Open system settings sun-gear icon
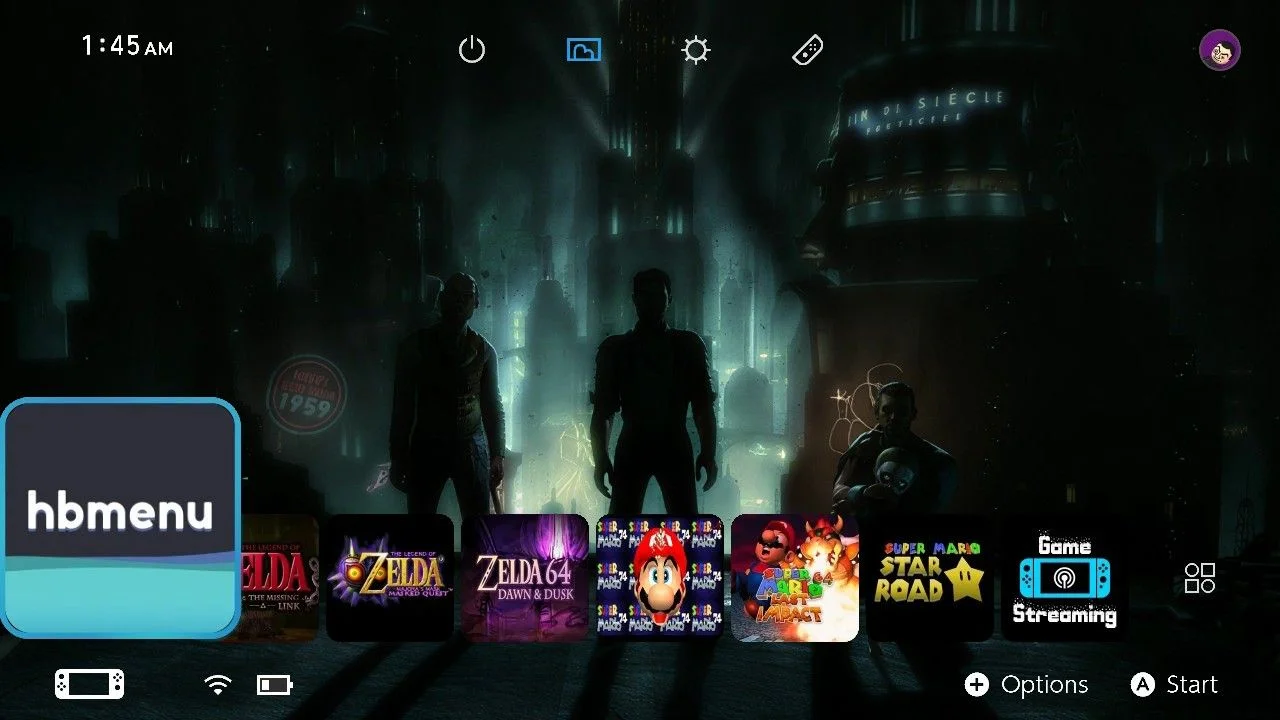 click(x=696, y=50)
